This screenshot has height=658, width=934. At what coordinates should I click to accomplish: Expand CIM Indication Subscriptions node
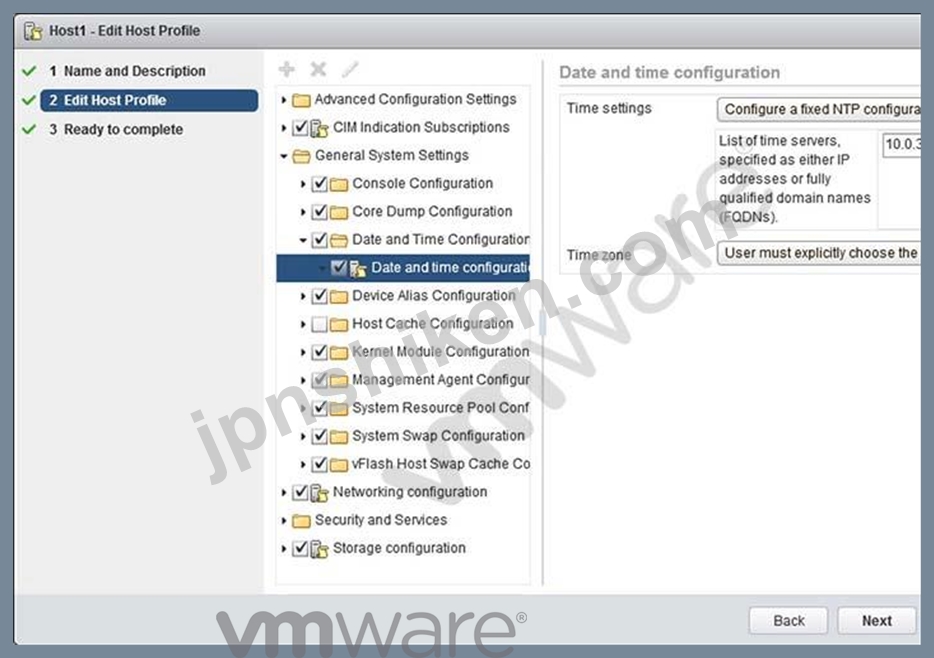(x=284, y=127)
